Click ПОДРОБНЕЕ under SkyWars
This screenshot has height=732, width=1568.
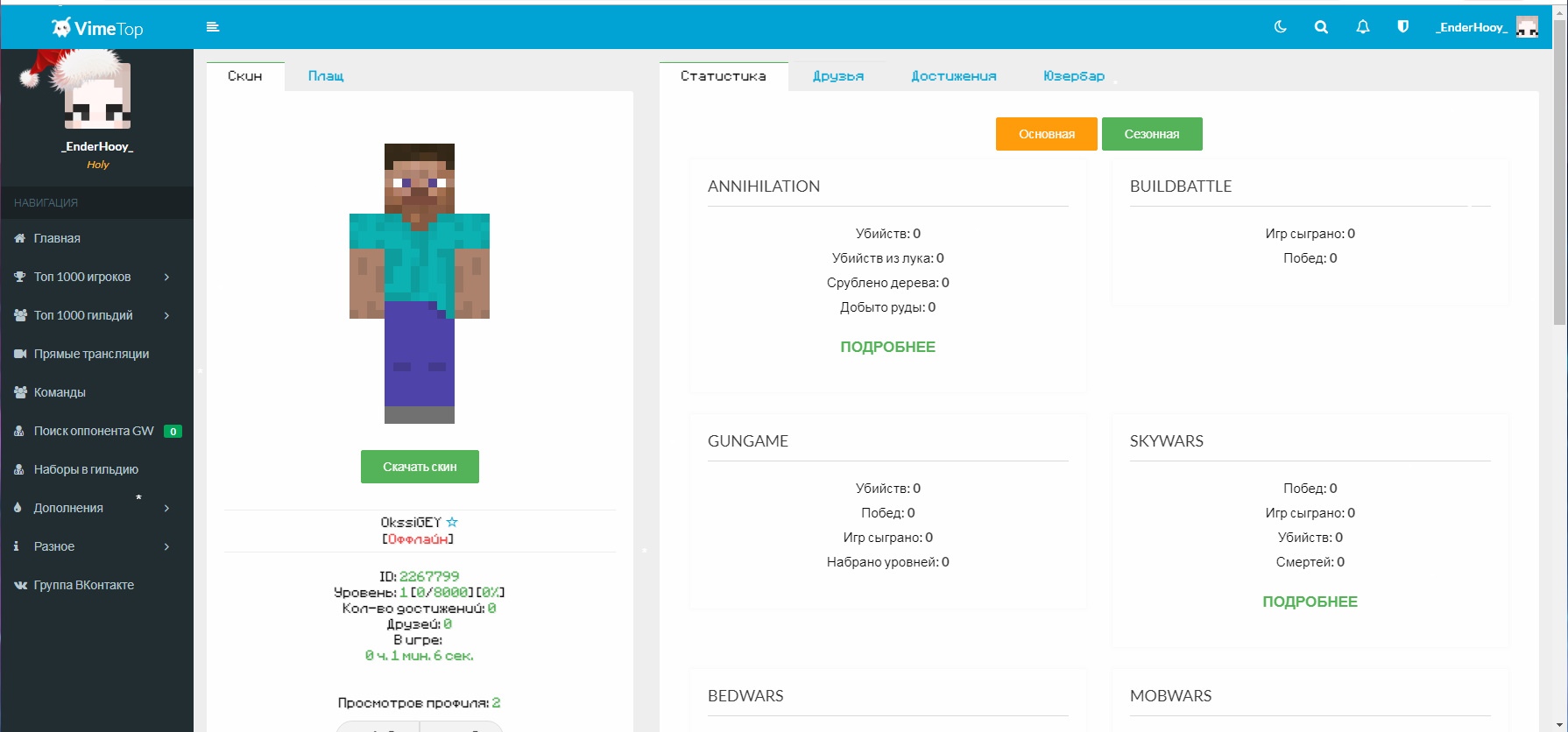click(1310, 602)
